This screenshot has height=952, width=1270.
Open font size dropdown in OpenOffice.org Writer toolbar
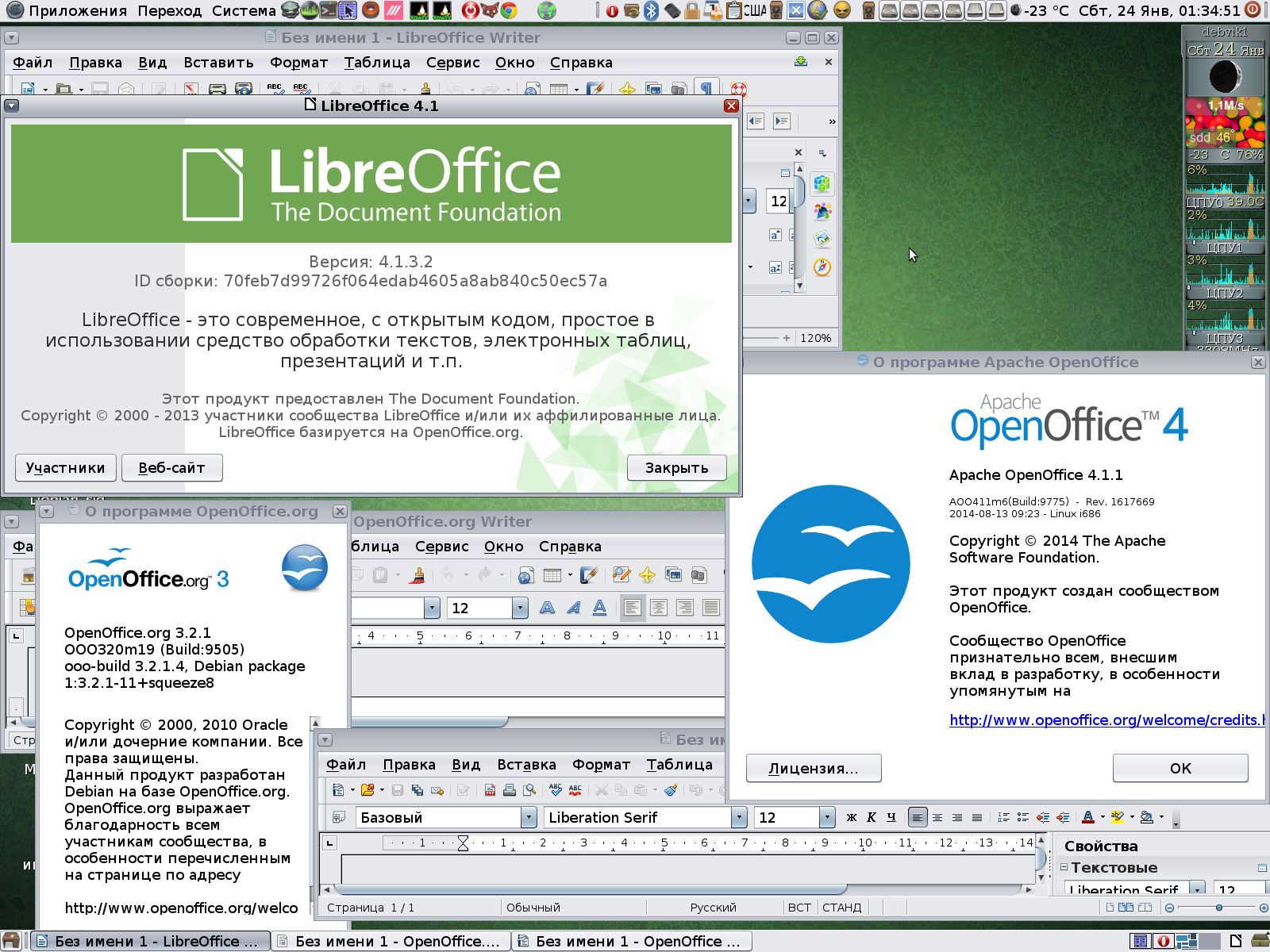coord(520,608)
